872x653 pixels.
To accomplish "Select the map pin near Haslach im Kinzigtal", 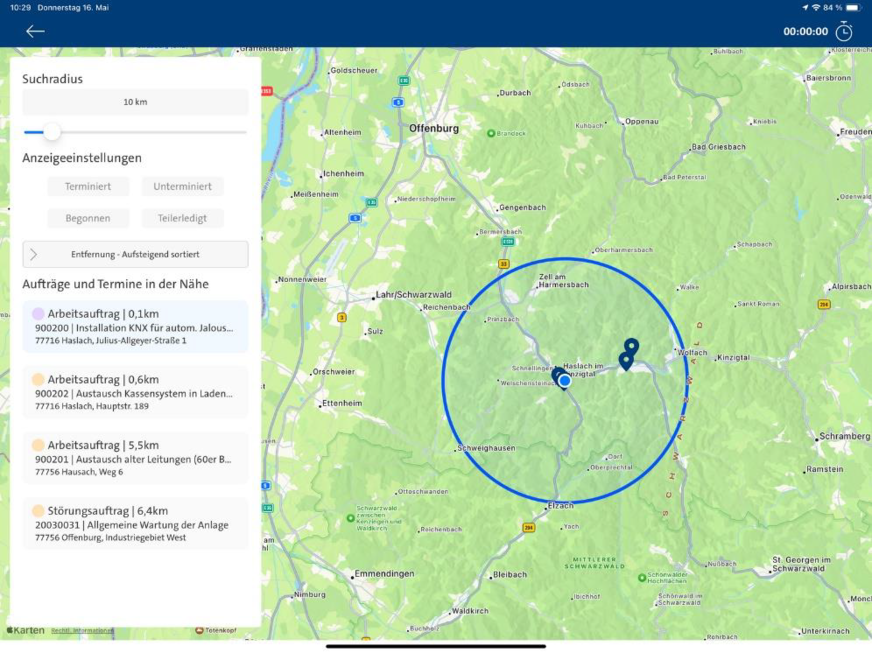I will point(558,372).
